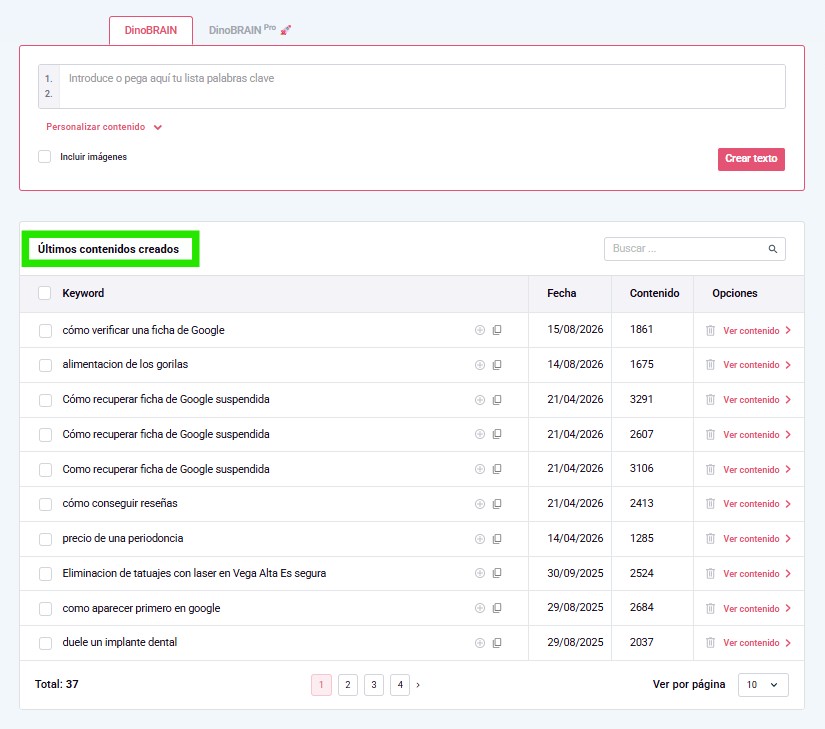Expand 'Personalizar contenido' options
This screenshot has height=729, width=825.
104,127
